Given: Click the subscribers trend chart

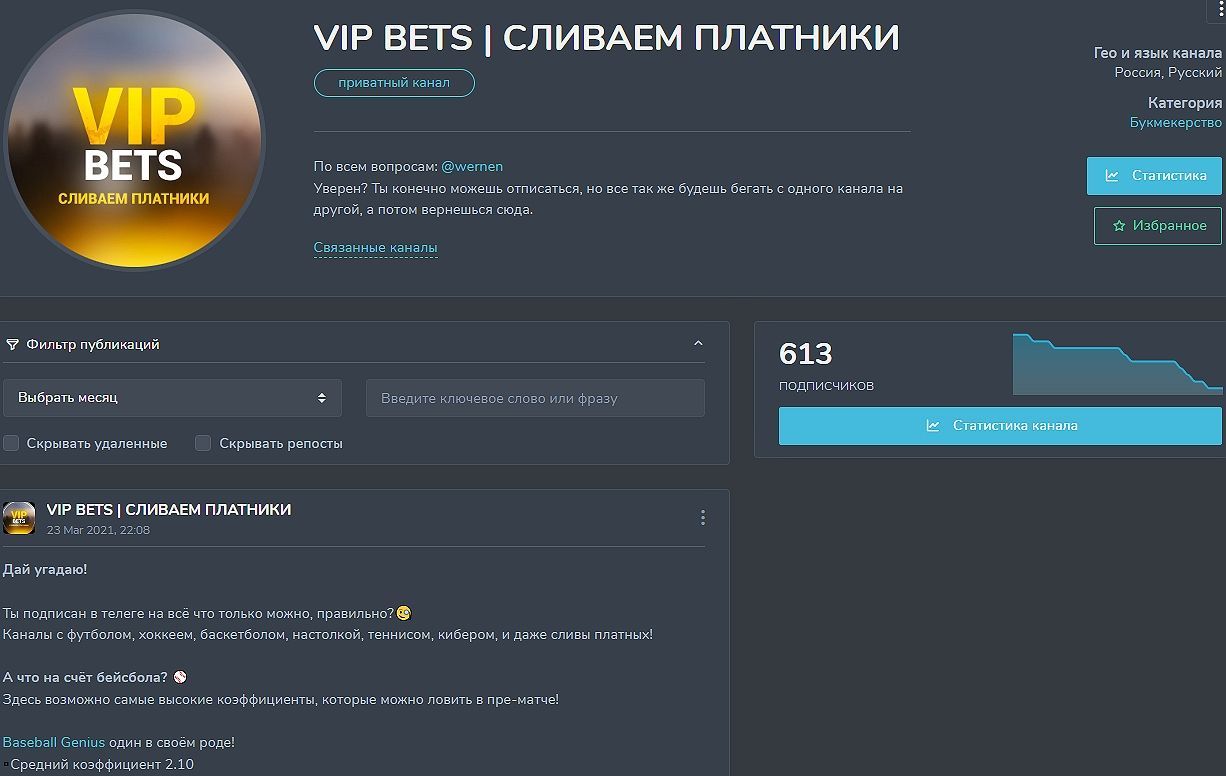Looking at the screenshot, I should 1117,364.
